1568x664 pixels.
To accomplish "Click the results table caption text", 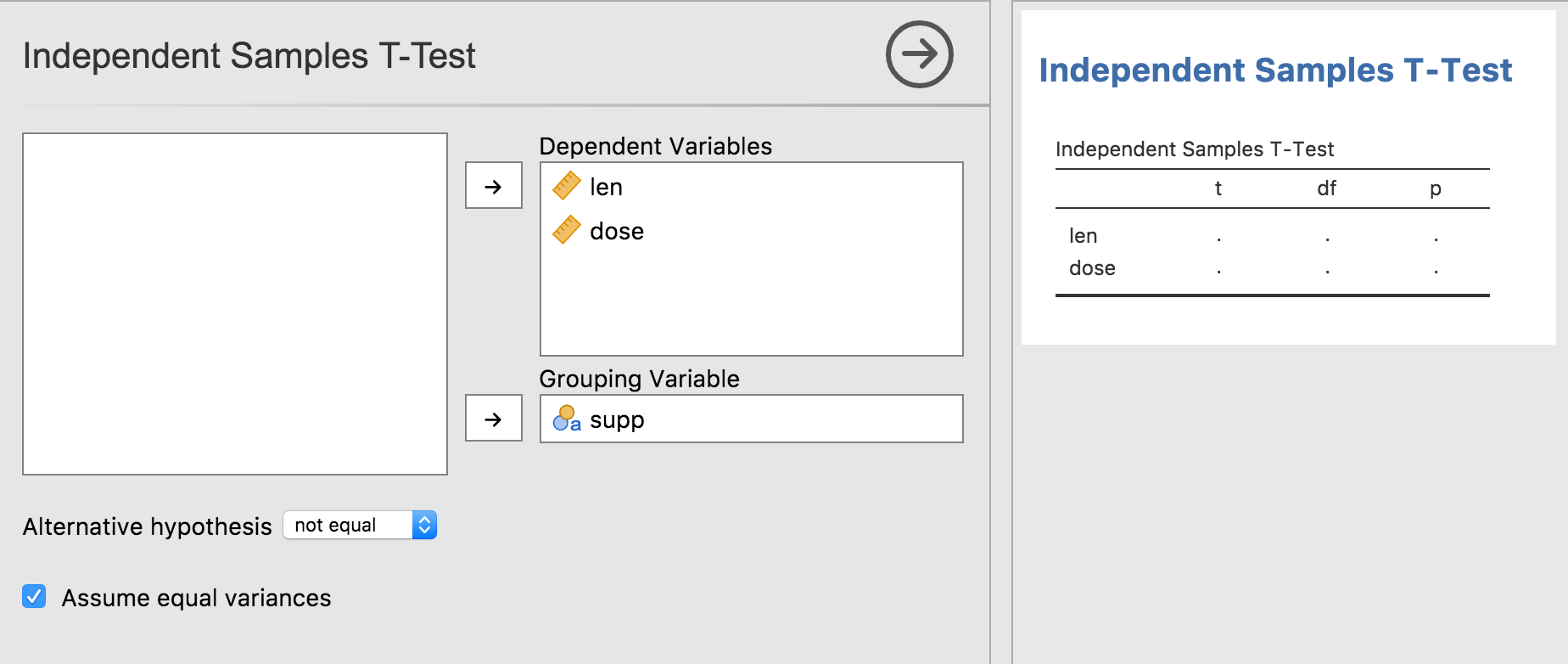I will (1194, 149).
